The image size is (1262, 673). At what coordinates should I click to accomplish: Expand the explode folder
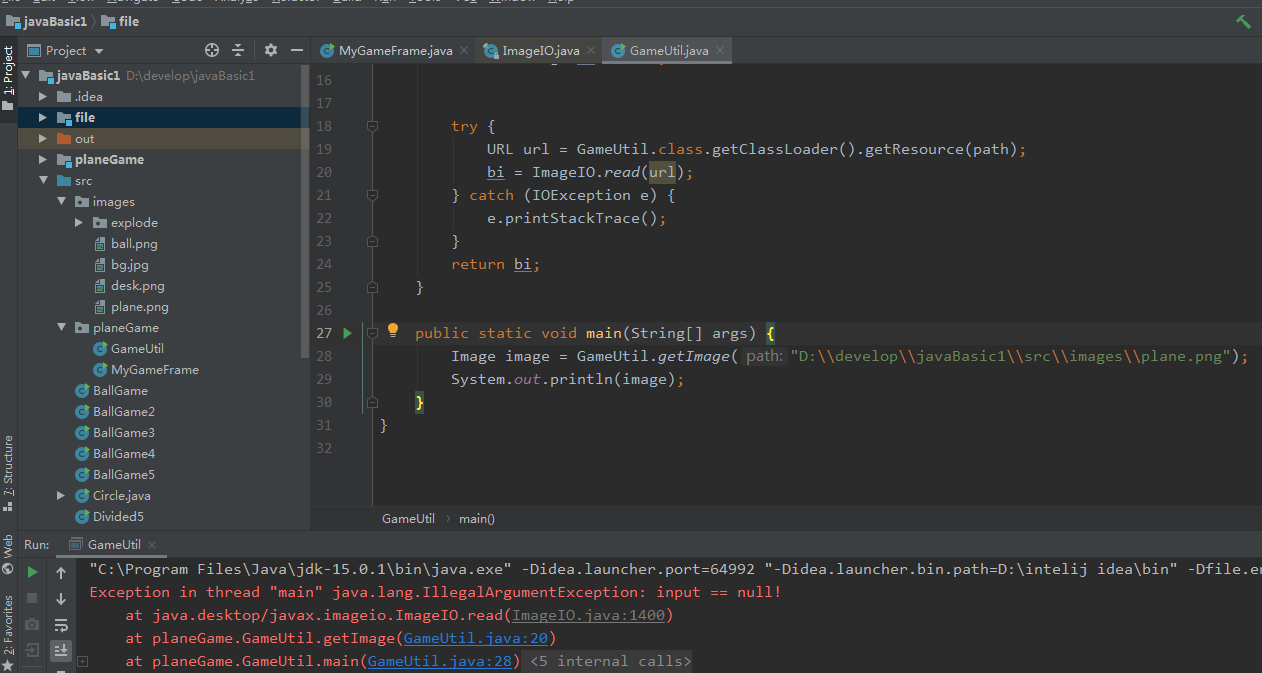click(79, 222)
